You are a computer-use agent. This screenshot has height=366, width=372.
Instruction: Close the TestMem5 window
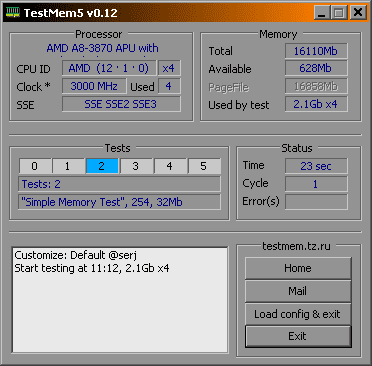[x=358, y=13]
